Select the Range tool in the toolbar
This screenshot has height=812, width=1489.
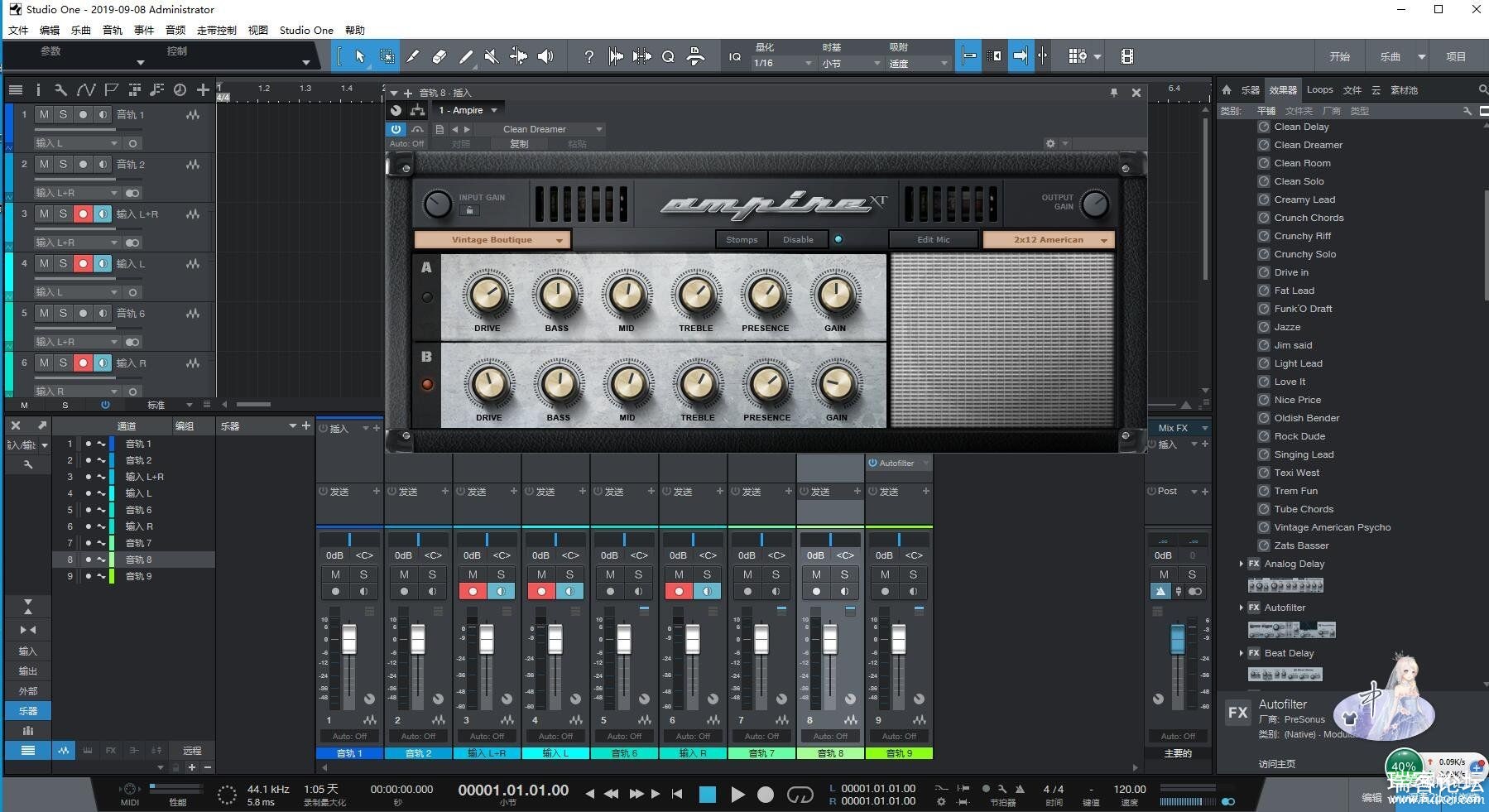coord(387,56)
